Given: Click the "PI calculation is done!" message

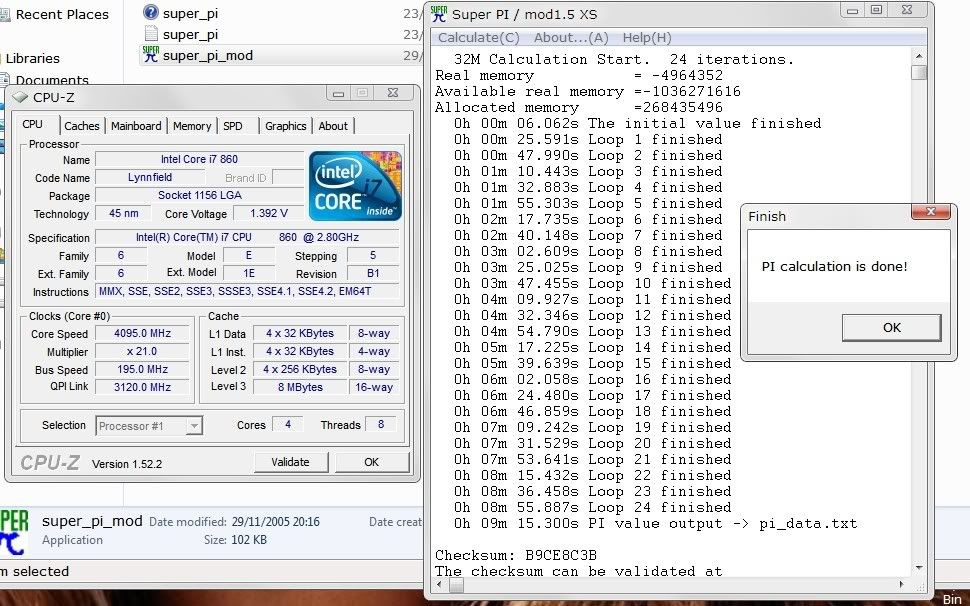Looking at the screenshot, I should [835, 267].
